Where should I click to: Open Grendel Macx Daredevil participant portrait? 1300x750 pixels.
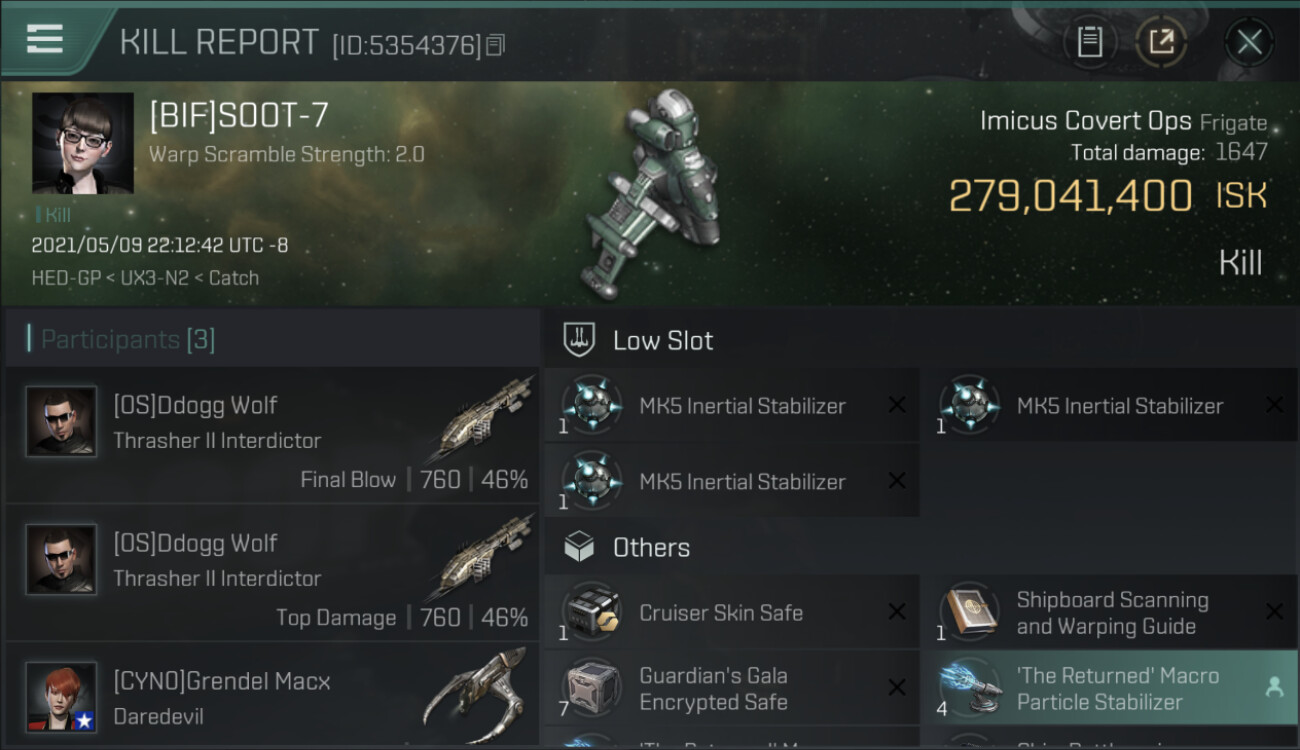pyautogui.click(x=61, y=697)
